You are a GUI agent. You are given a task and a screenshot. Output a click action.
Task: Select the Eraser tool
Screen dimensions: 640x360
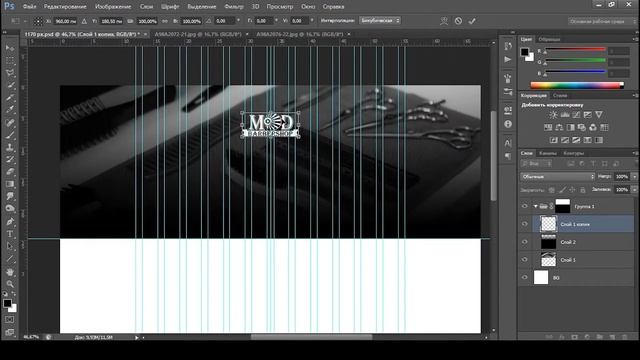tap(10, 172)
